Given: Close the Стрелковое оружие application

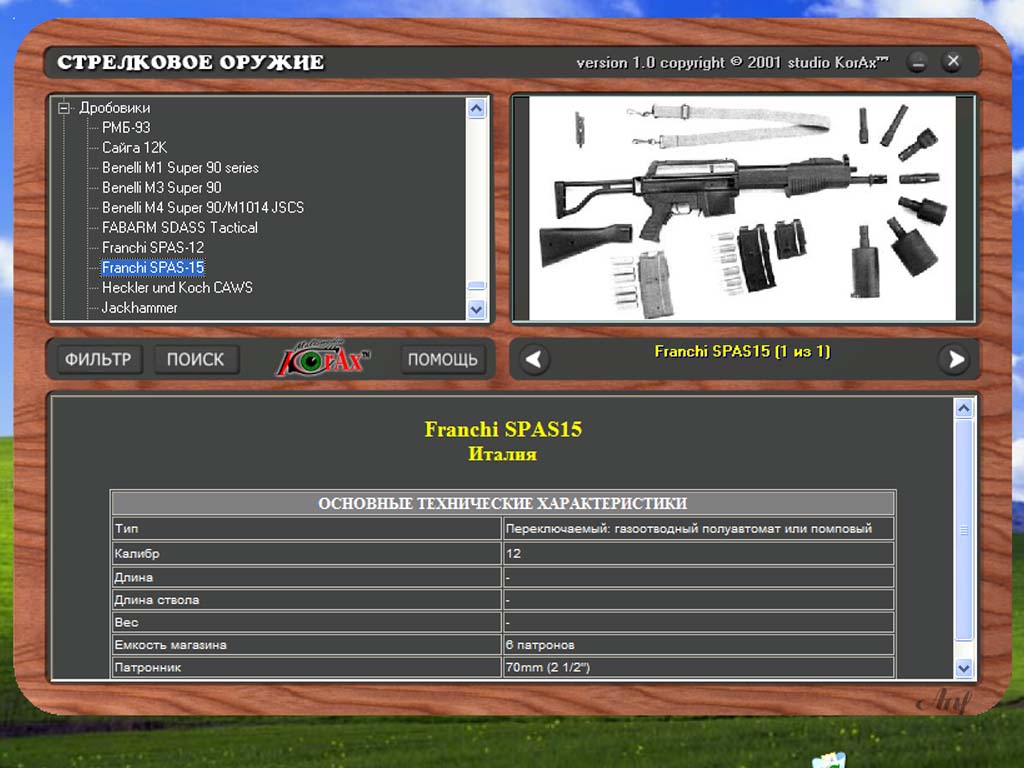Looking at the screenshot, I should 953,62.
